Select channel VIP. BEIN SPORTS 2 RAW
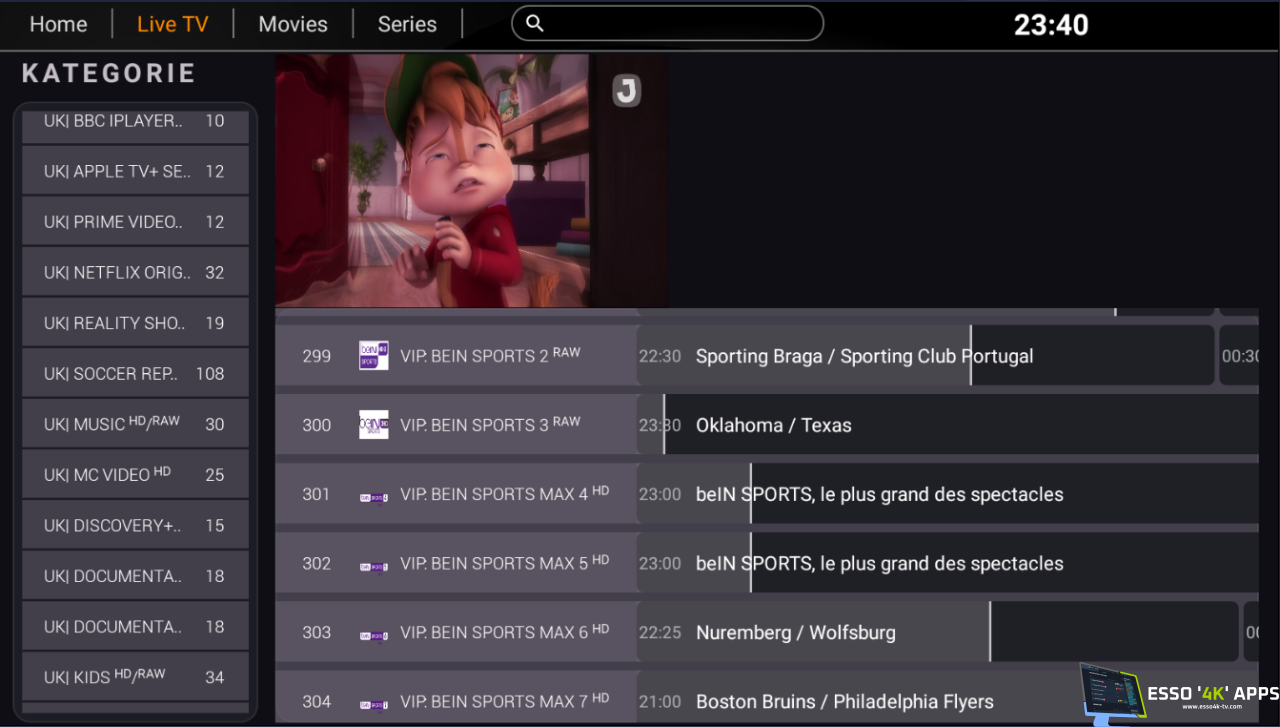This screenshot has width=1280, height=727. (x=456, y=356)
